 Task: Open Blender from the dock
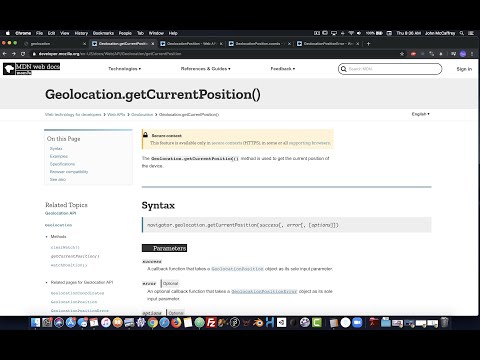tap(258, 322)
